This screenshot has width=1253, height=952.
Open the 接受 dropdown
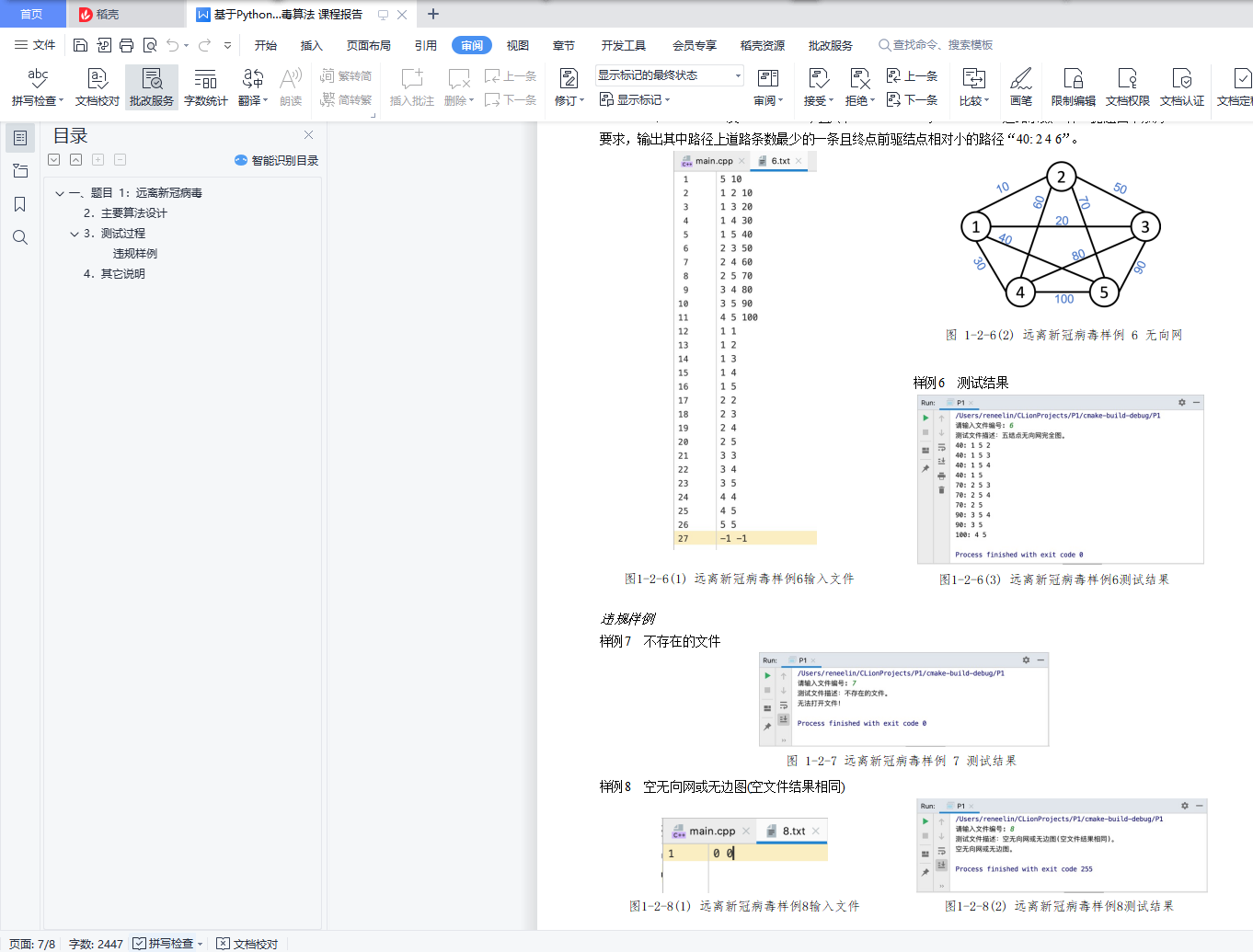(x=831, y=101)
